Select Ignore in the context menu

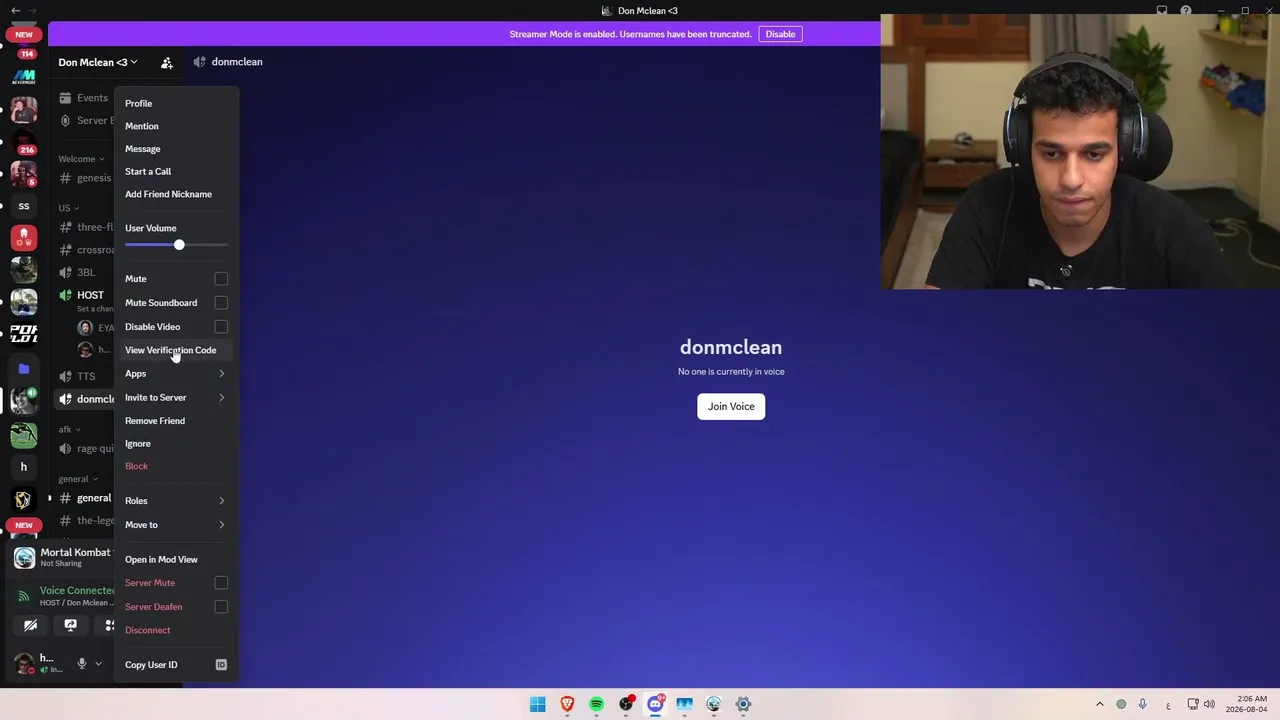tap(175, 444)
